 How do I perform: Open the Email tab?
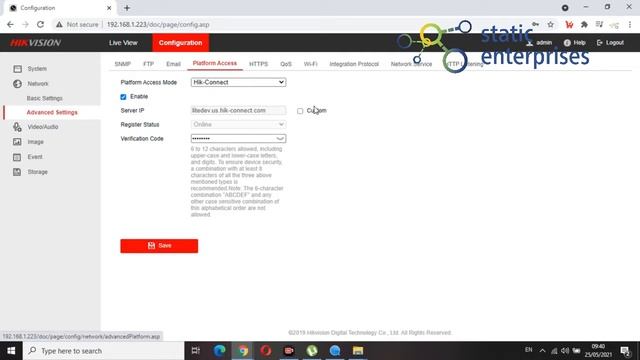(x=173, y=64)
